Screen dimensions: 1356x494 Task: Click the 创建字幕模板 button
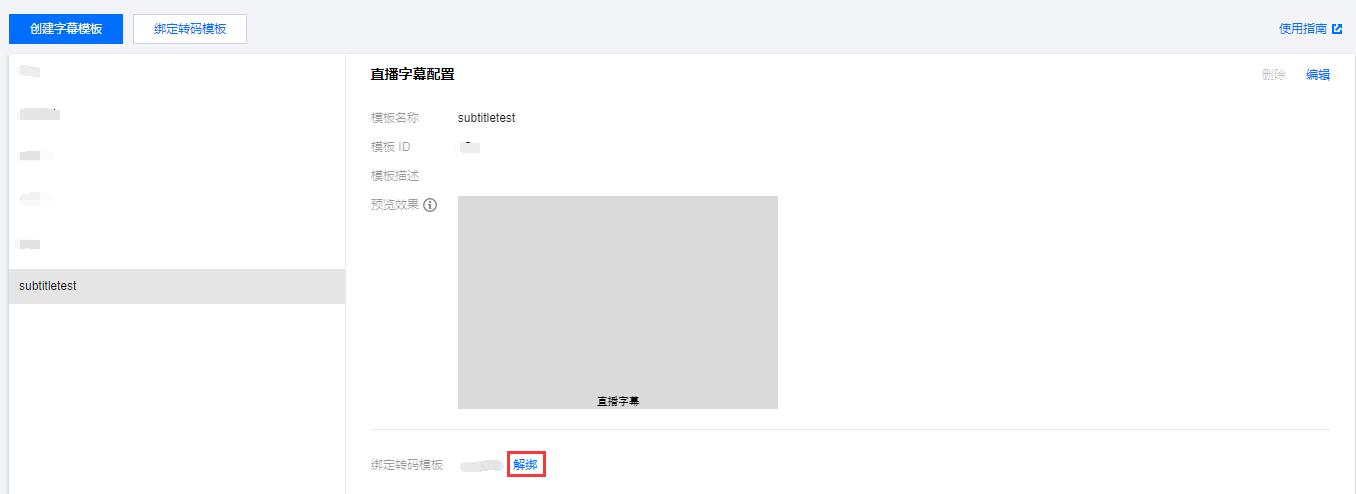coord(66,29)
